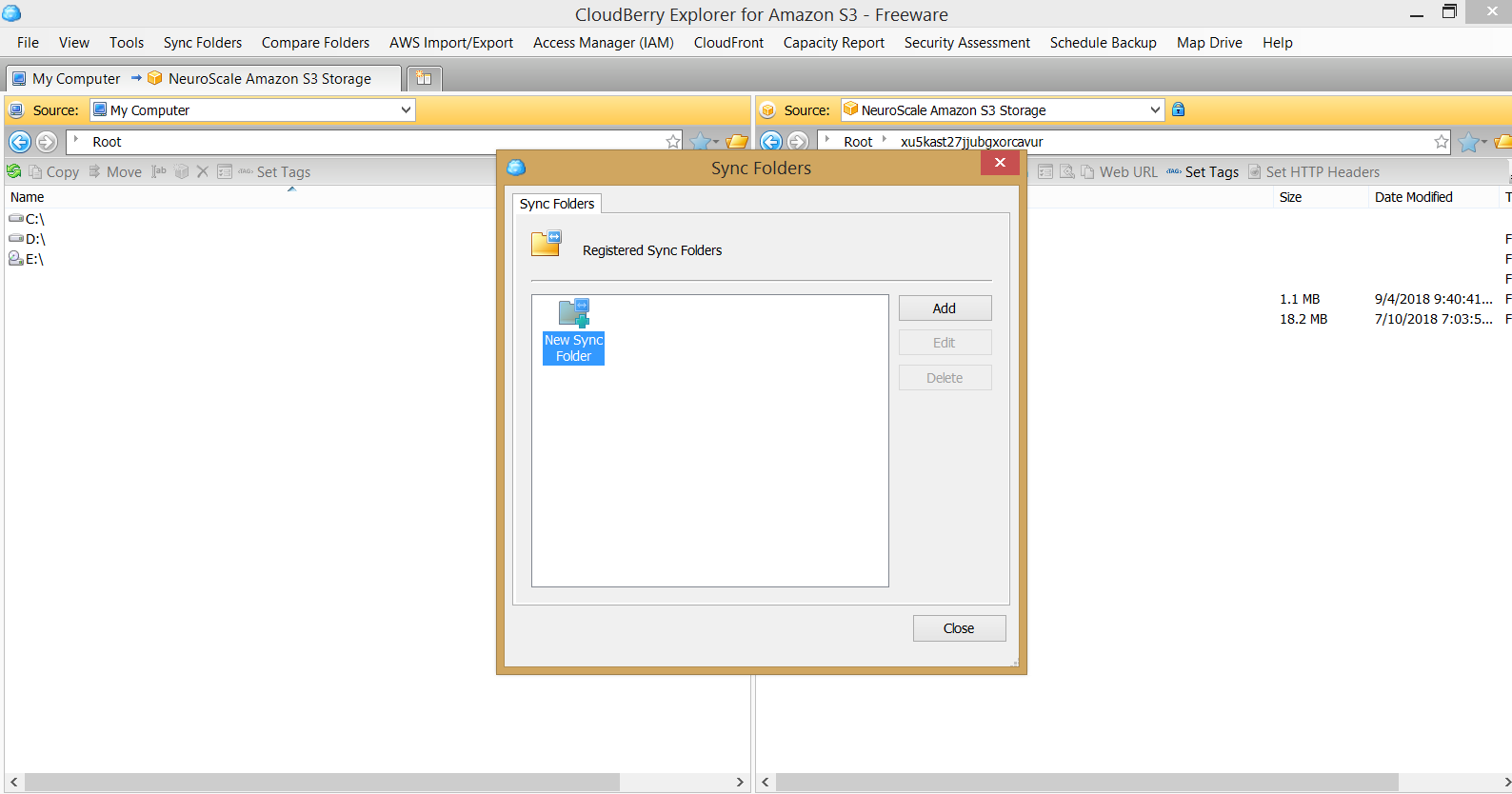Click the padlock icon beside NeuroScale source

tap(1179, 109)
